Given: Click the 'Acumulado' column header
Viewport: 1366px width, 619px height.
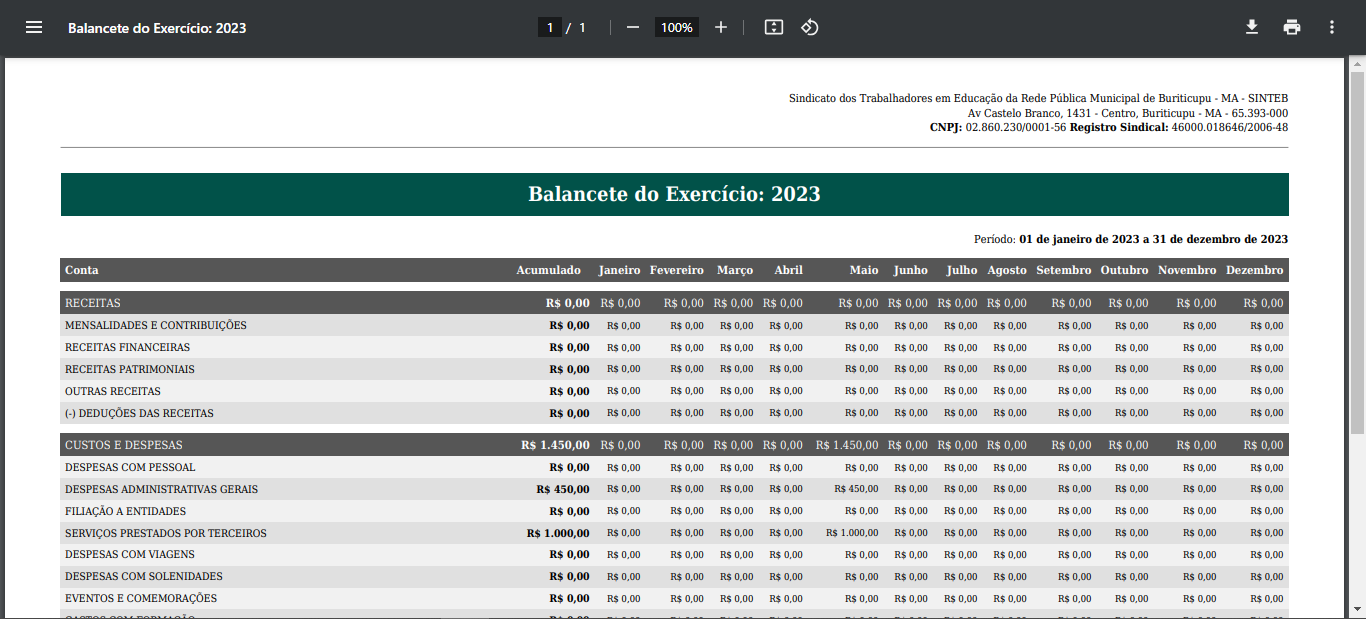Looking at the screenshot, I should (x=548, y=271).
